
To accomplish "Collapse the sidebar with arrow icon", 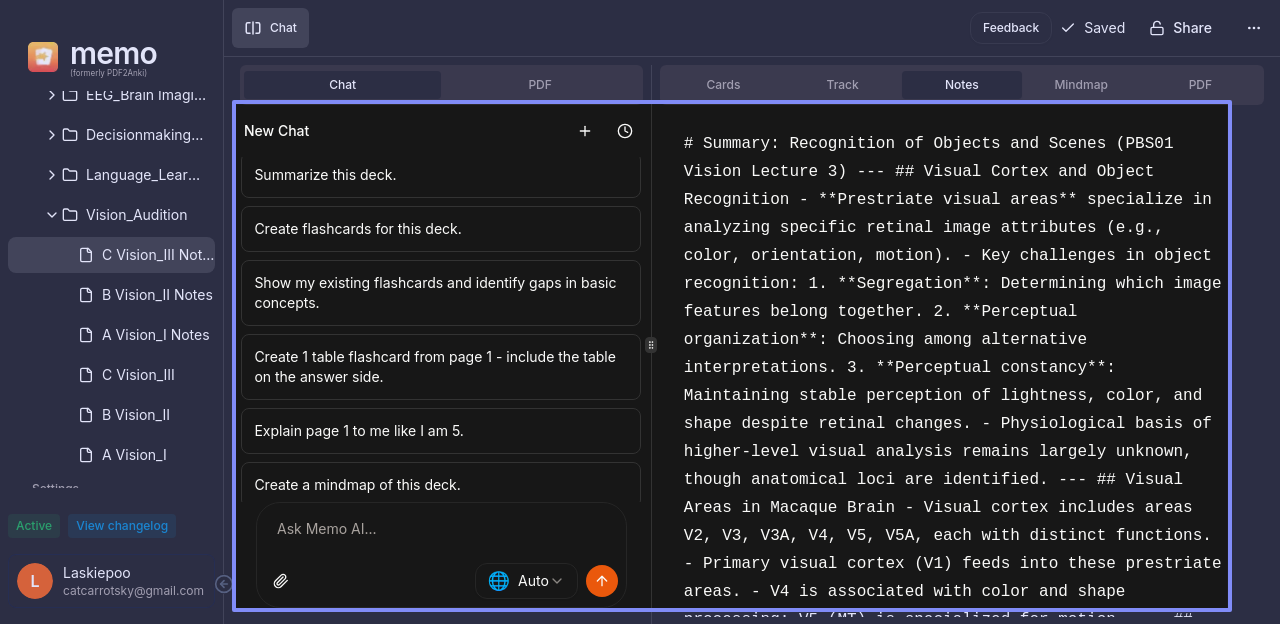I will pos(224,584).
